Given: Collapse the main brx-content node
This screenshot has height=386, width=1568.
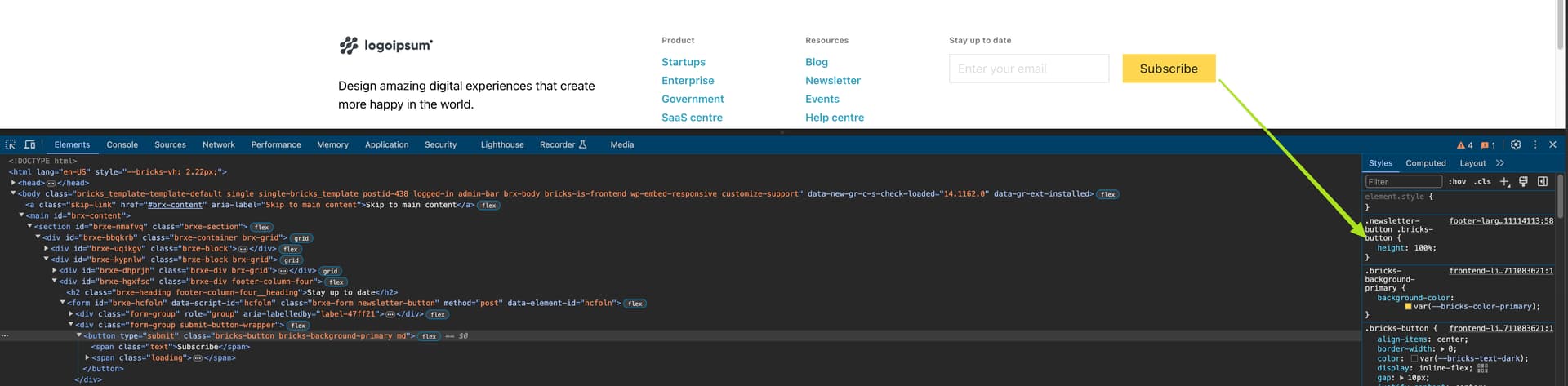Looking at the screenshot, I should pos(21,215).
